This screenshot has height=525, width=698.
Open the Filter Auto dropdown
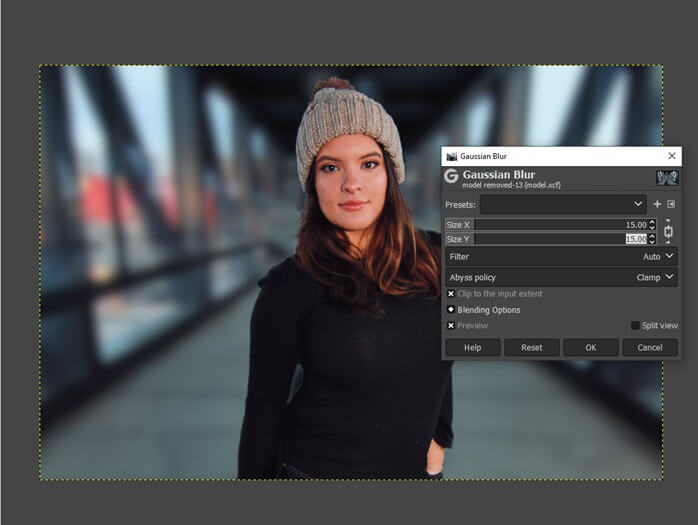(x=562, y=257)
